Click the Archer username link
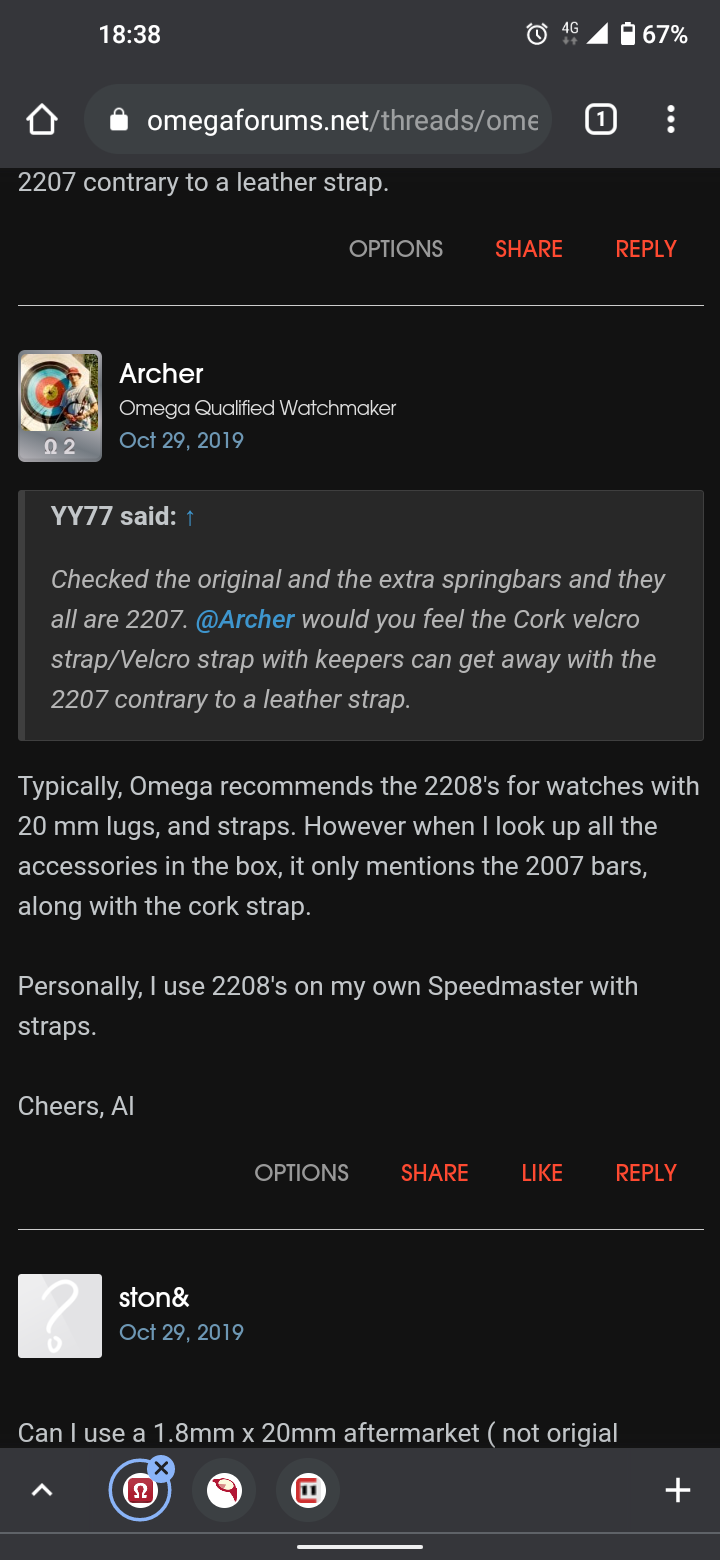The height and width of the screenshot is (1560, 720). tap(161, 374)
